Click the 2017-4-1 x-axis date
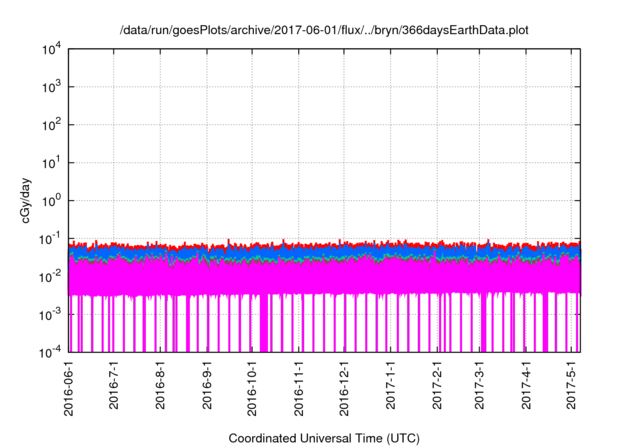Screen dimensions: 640x448 pos(526,385)
